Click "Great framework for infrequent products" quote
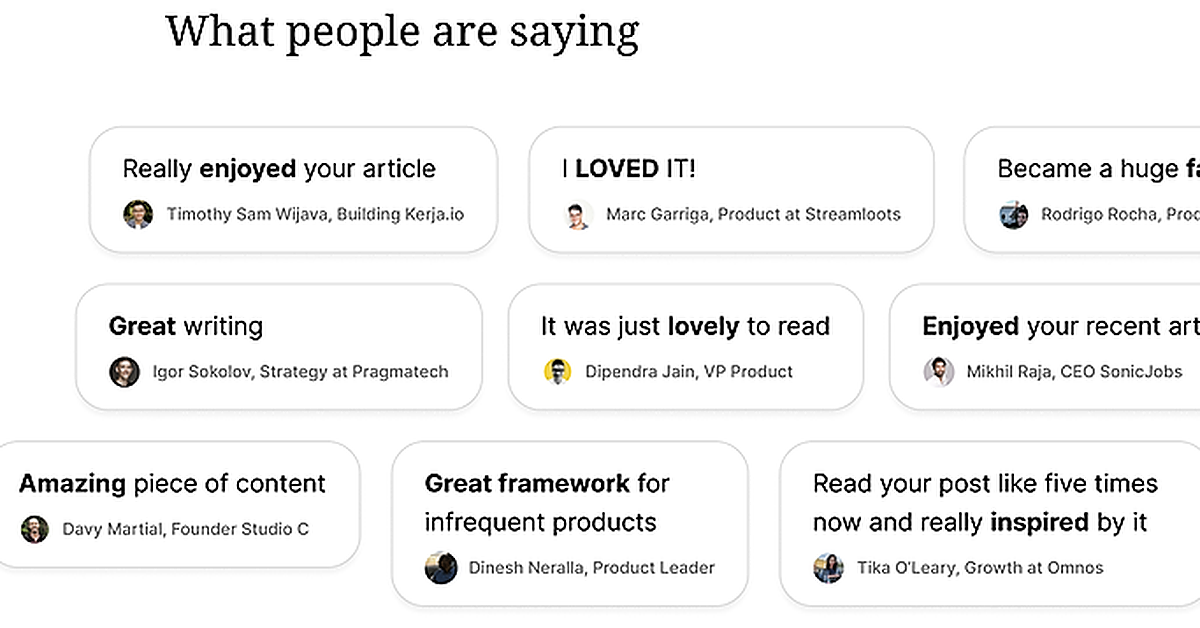Viewport: 1200px width, 628px height. 546,502
